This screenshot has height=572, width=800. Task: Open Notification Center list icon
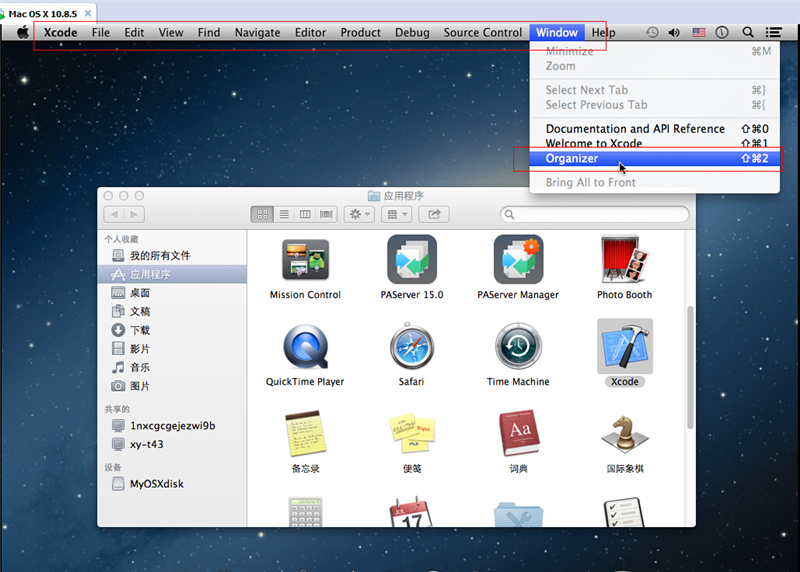[773, 33]
